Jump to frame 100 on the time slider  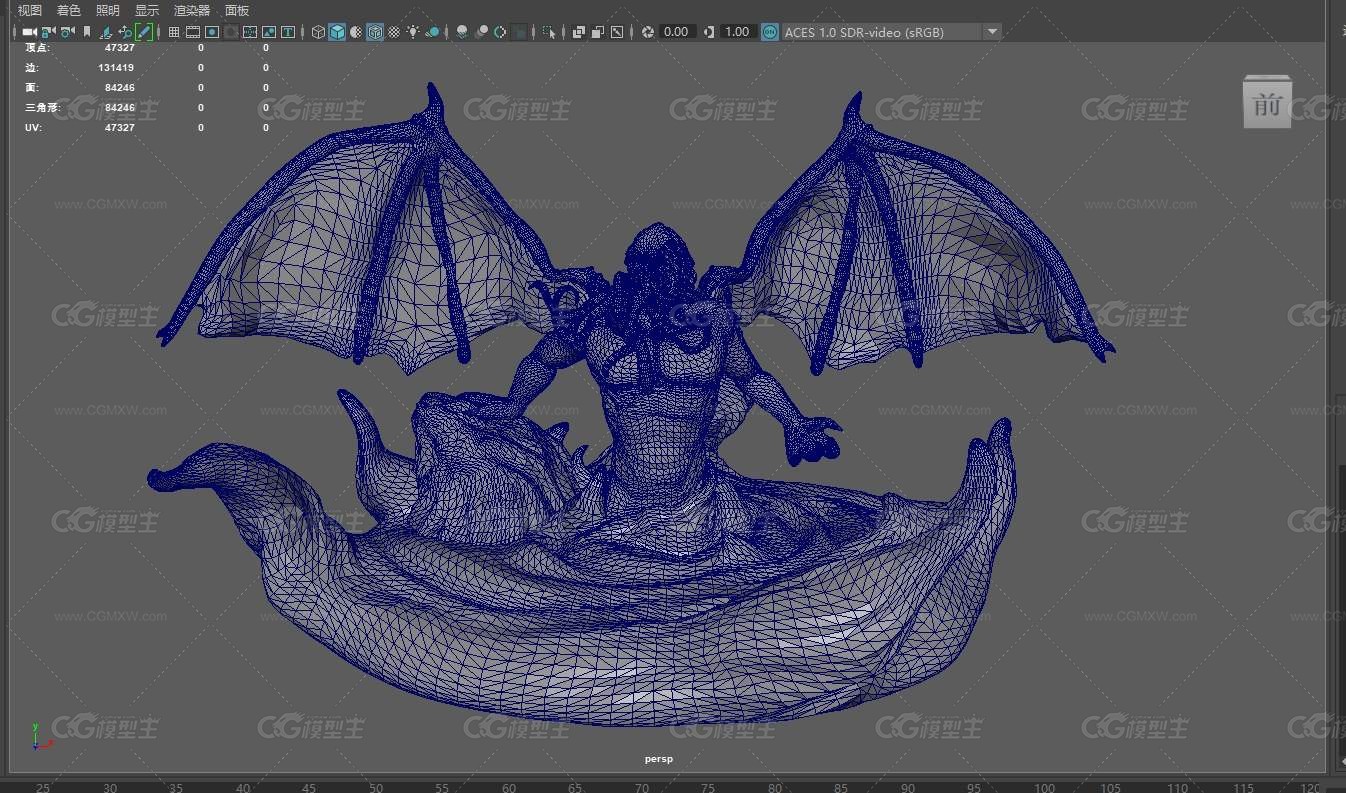(x=1044, y=787)
